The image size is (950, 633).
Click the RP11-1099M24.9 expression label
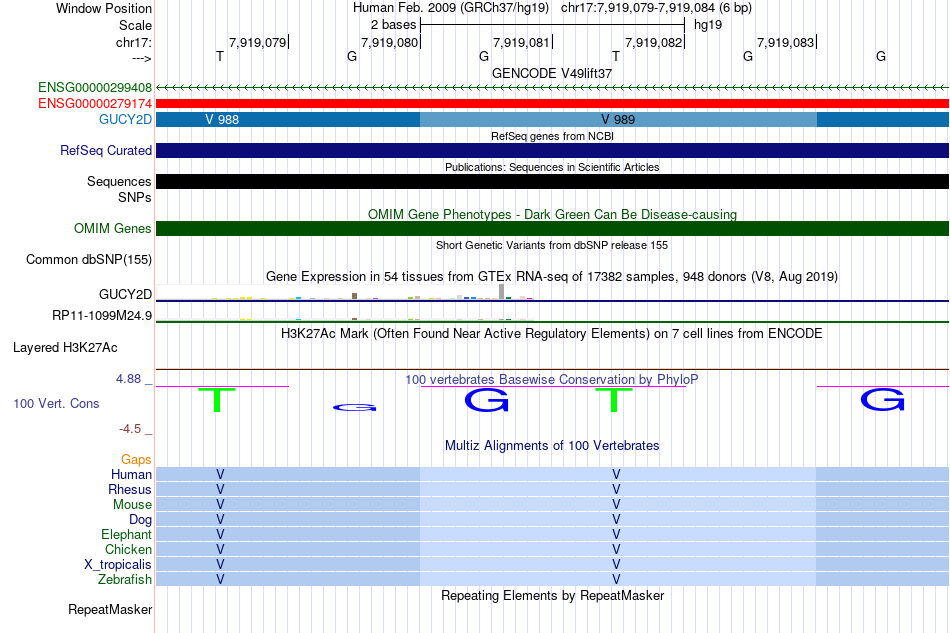102,316
